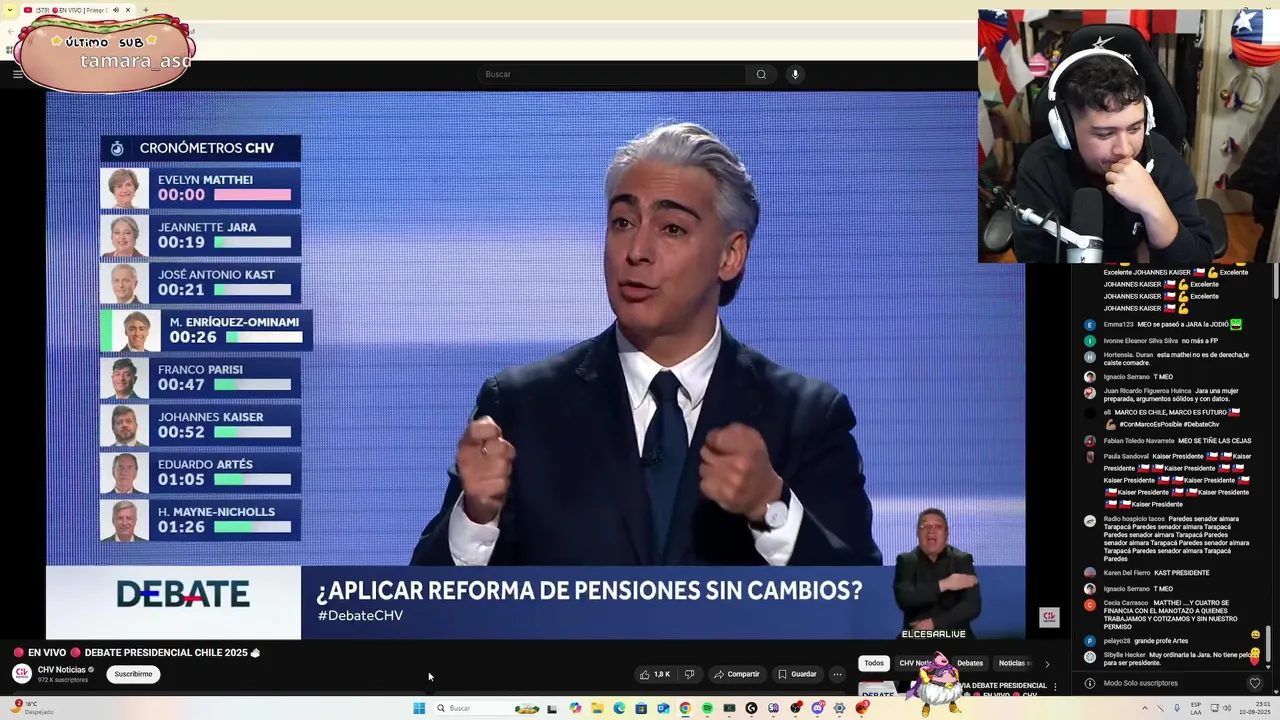
Task: Click chat author Sibylle Hecker
Action: [1125, 655]
